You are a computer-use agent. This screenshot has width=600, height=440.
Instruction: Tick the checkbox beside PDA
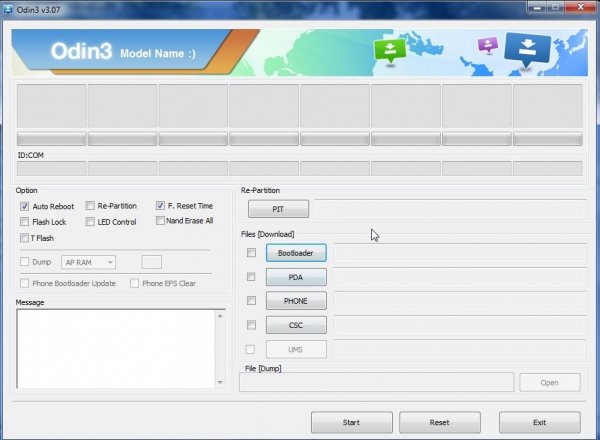pos(251,277)
